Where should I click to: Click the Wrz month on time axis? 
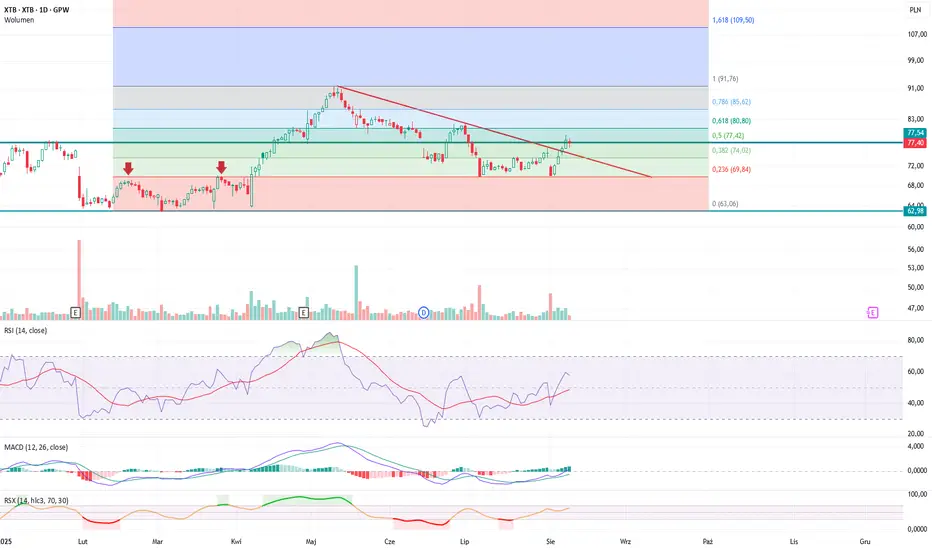625,542
